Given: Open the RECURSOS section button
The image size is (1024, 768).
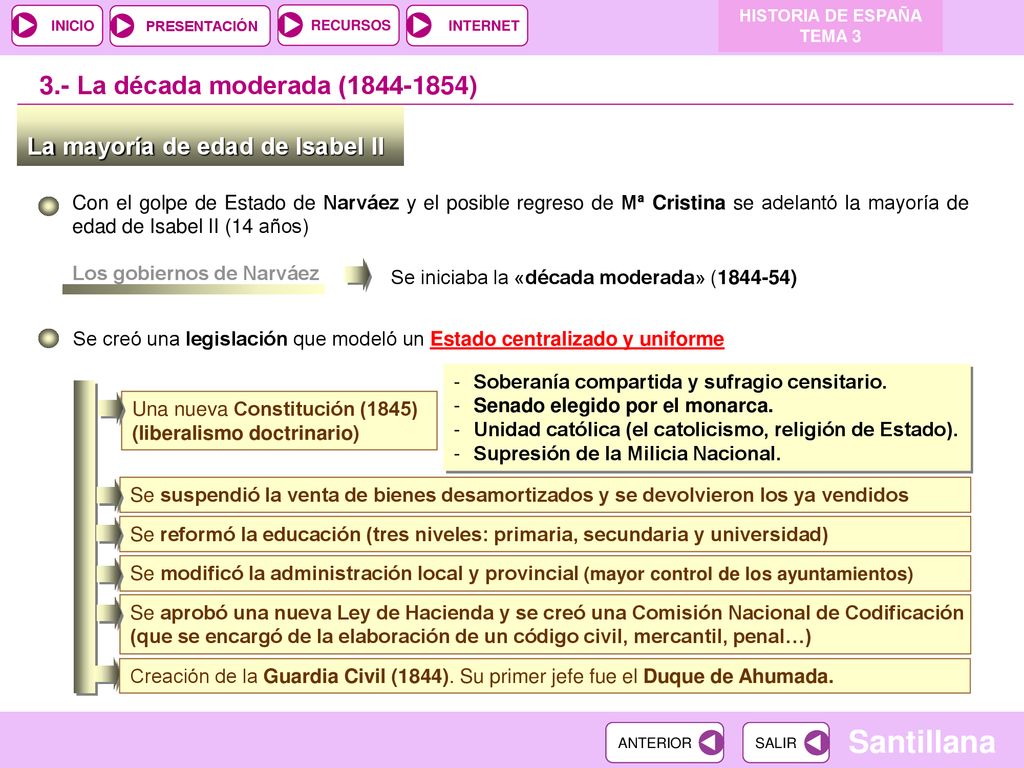Looking at the screenshot, I should (338, 25).
